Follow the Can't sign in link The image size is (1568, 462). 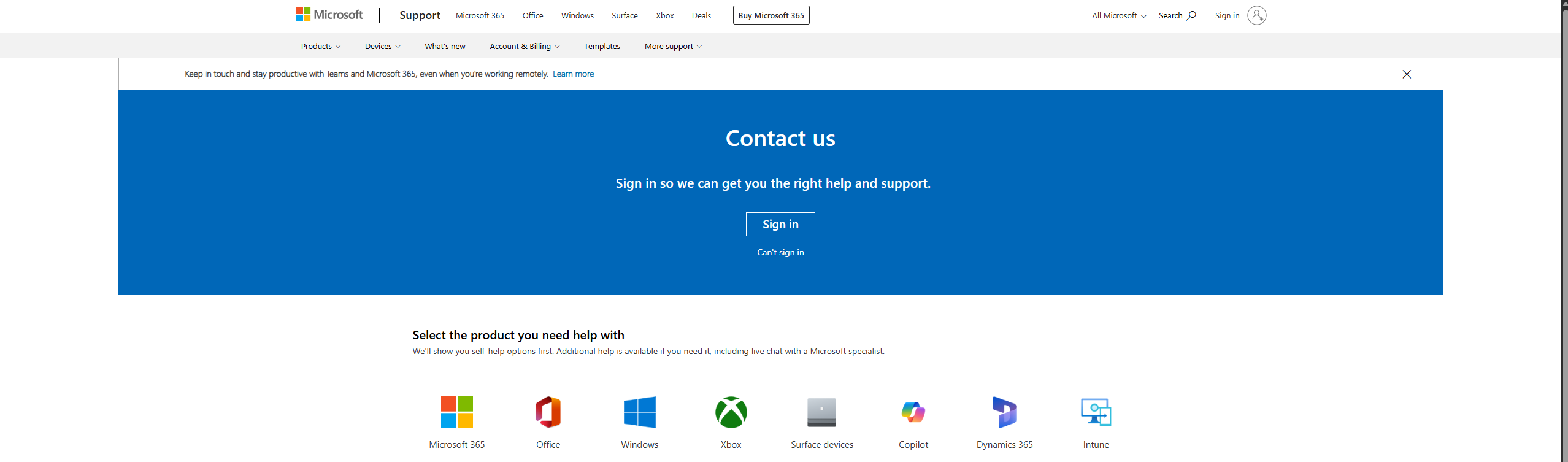click(x=780, y=252)
